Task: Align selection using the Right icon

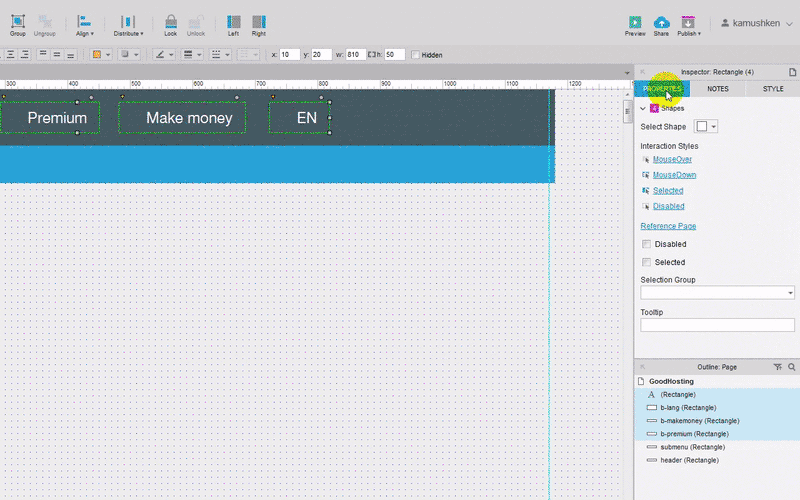Action: [x=259, y=22]
